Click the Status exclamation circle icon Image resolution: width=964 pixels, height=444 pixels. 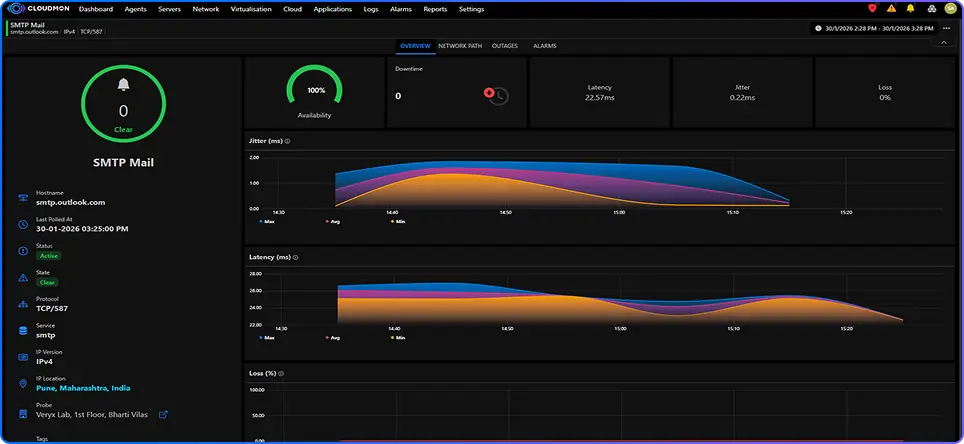[23, 251]
